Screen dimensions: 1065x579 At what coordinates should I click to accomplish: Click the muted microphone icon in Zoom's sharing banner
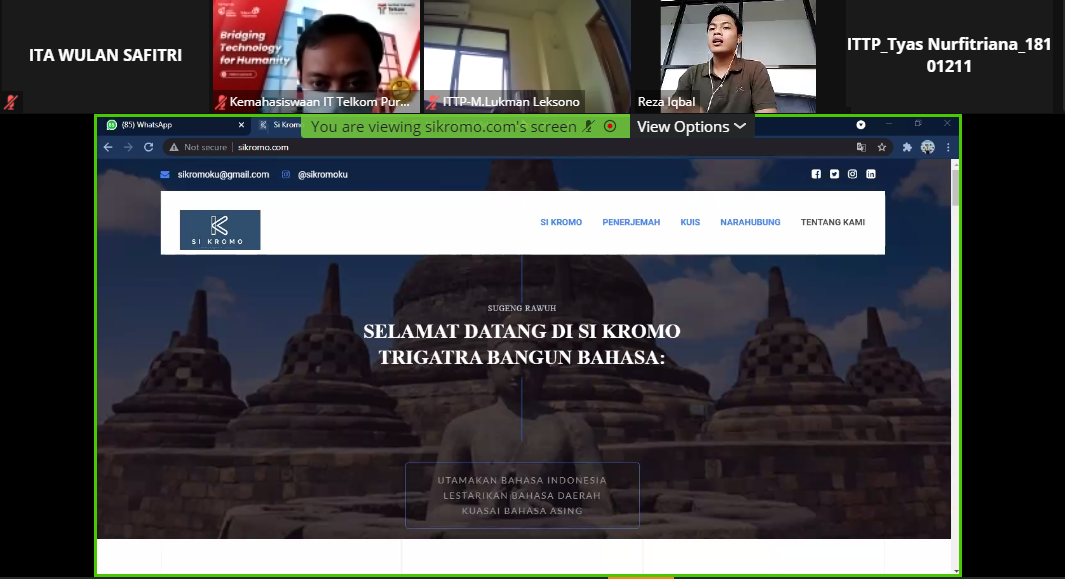tap(589, 126)
